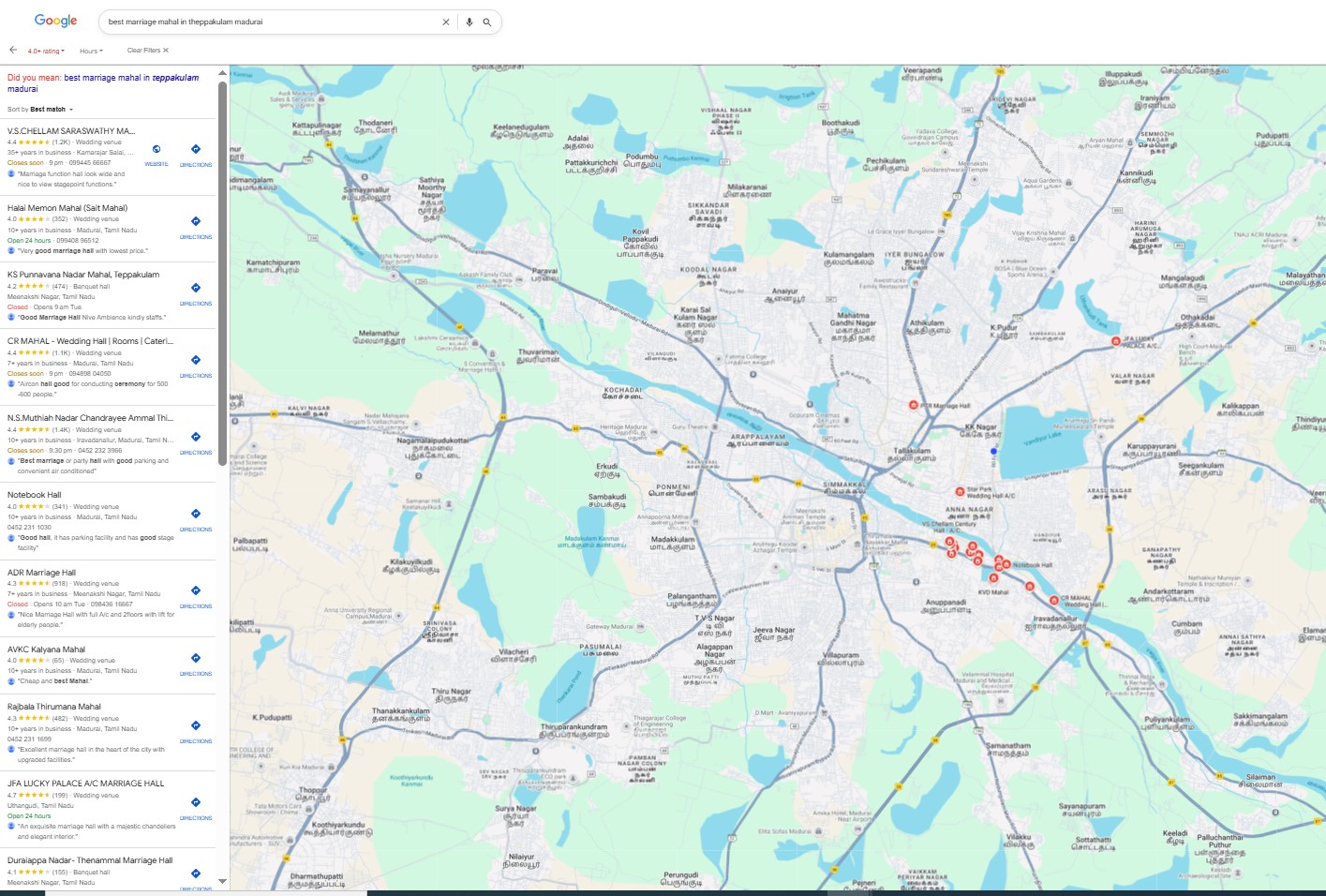Click the Google logo
The height and width of the screenshot is (896, 1326).
(x=56, y=21)
